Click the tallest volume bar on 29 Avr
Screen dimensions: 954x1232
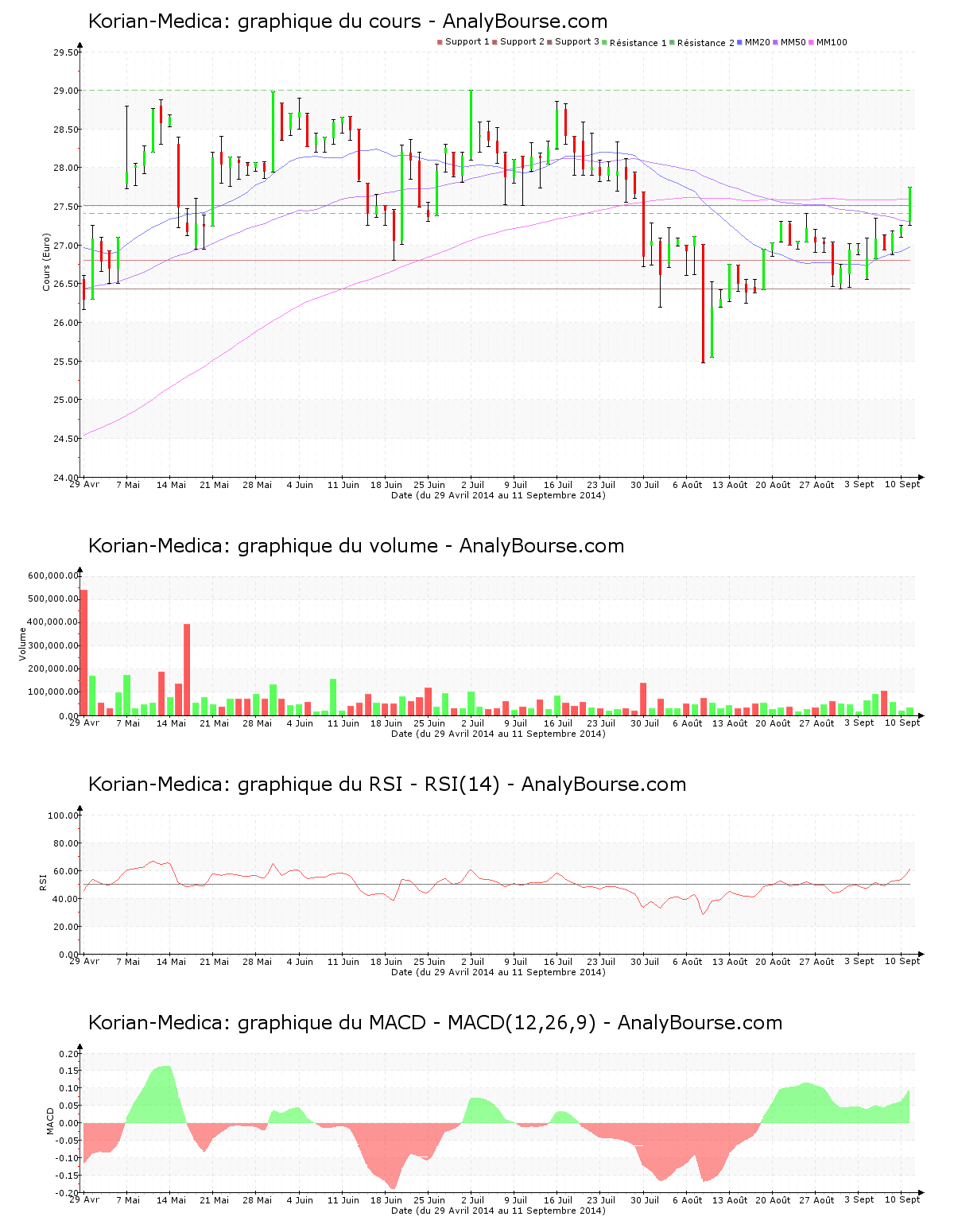pyautogui.click(x=84, y=652)
